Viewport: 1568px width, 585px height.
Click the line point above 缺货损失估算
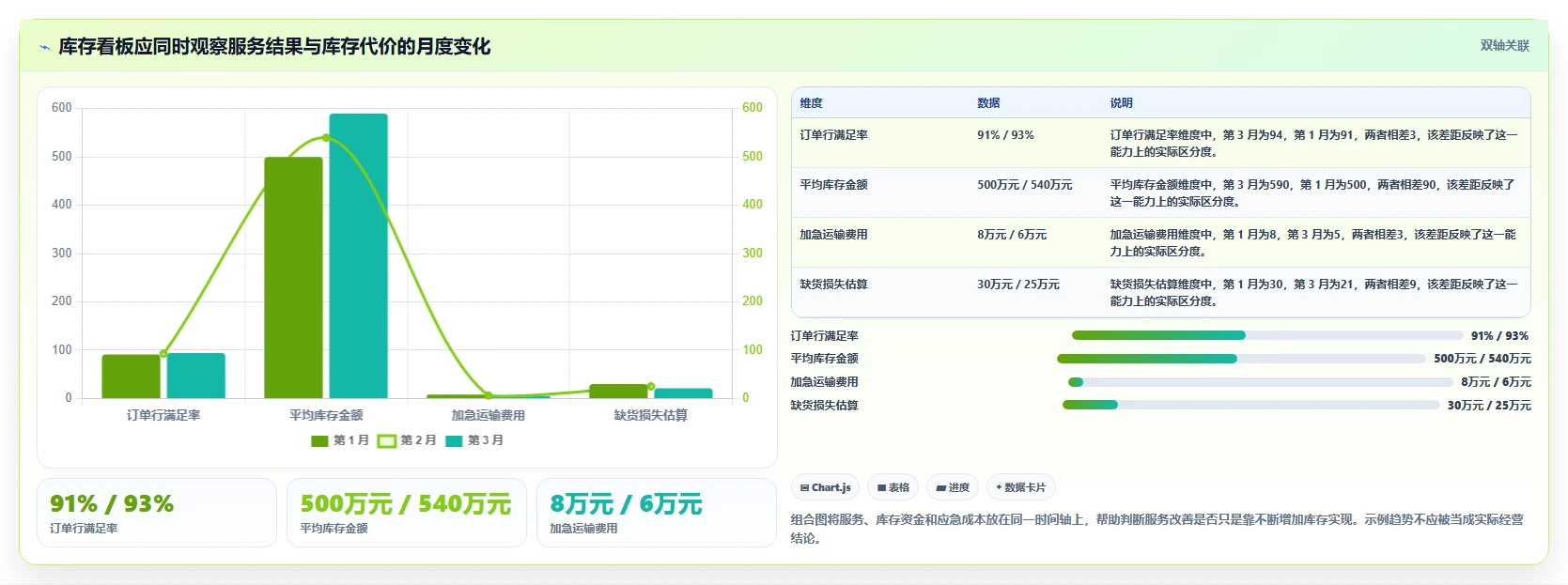[650, 387]
